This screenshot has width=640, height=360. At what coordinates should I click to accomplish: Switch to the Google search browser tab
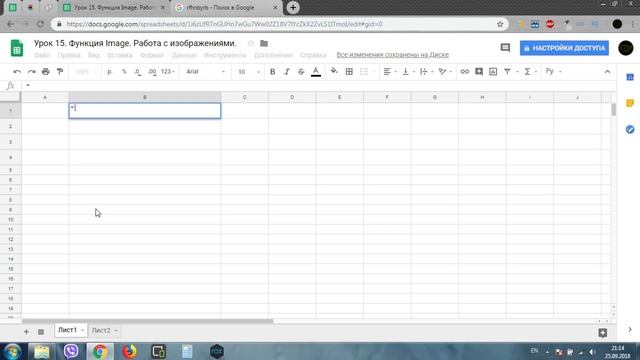(x=226, y=8)
